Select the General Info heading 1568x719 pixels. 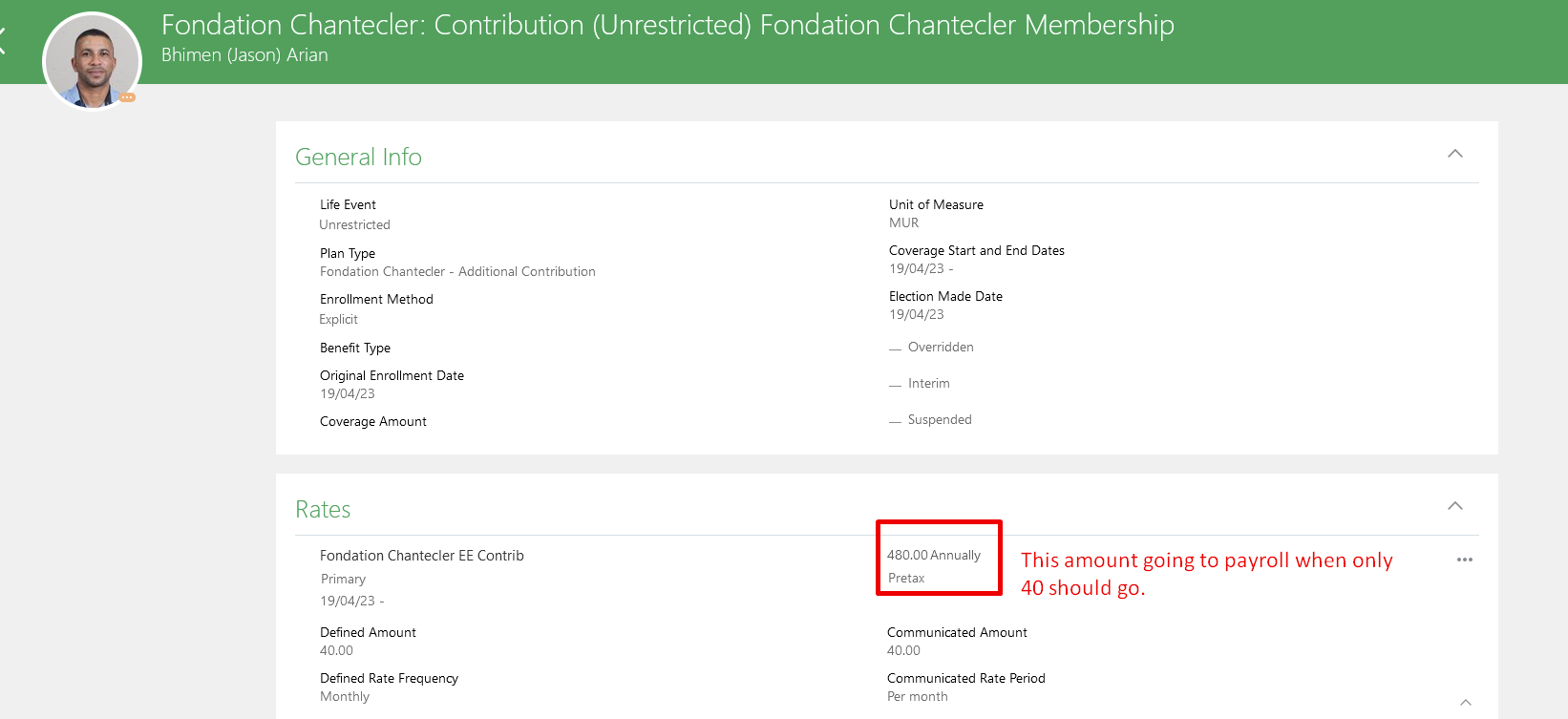[x=358, y=157]
